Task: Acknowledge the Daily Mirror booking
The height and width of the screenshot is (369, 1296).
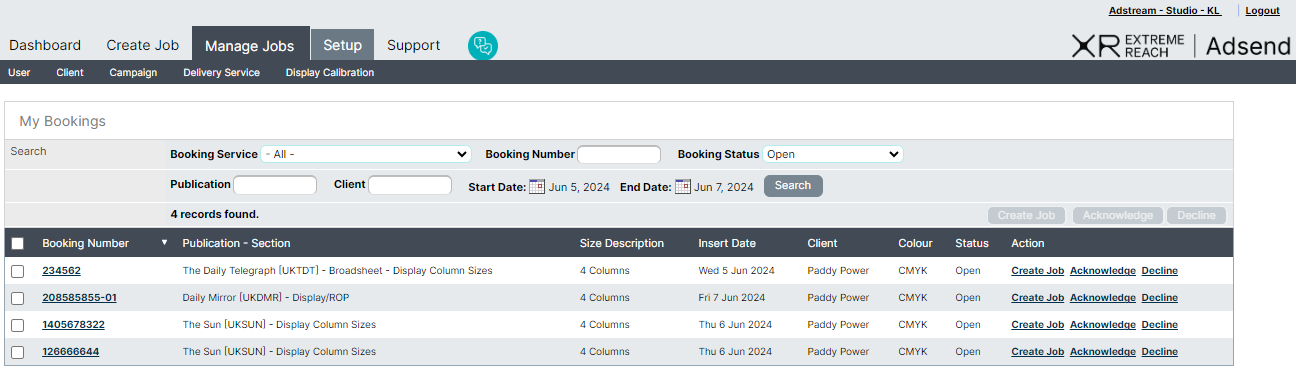Action: (x=1103, y=298)
